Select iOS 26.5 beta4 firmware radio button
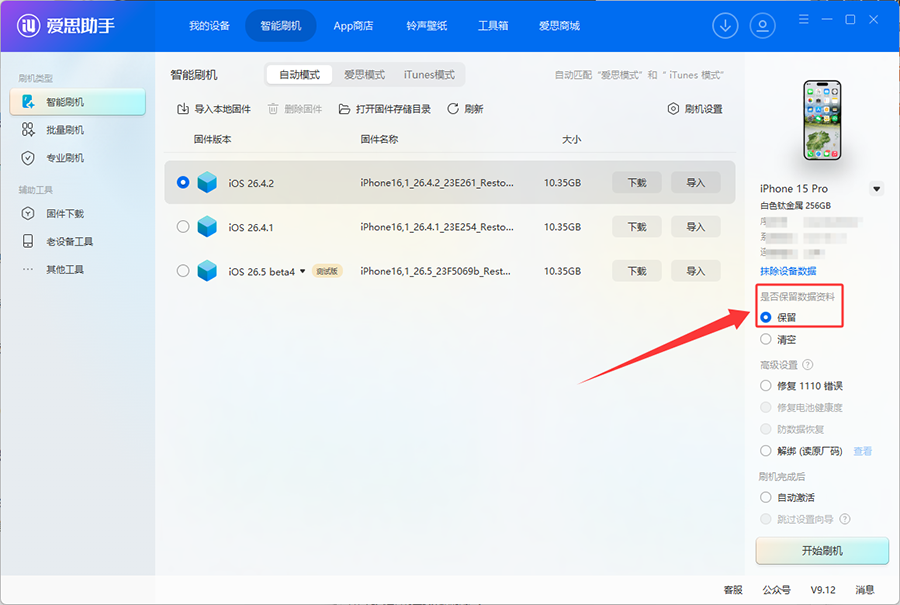This screenshot has width=900, height=605. [183, 271]
